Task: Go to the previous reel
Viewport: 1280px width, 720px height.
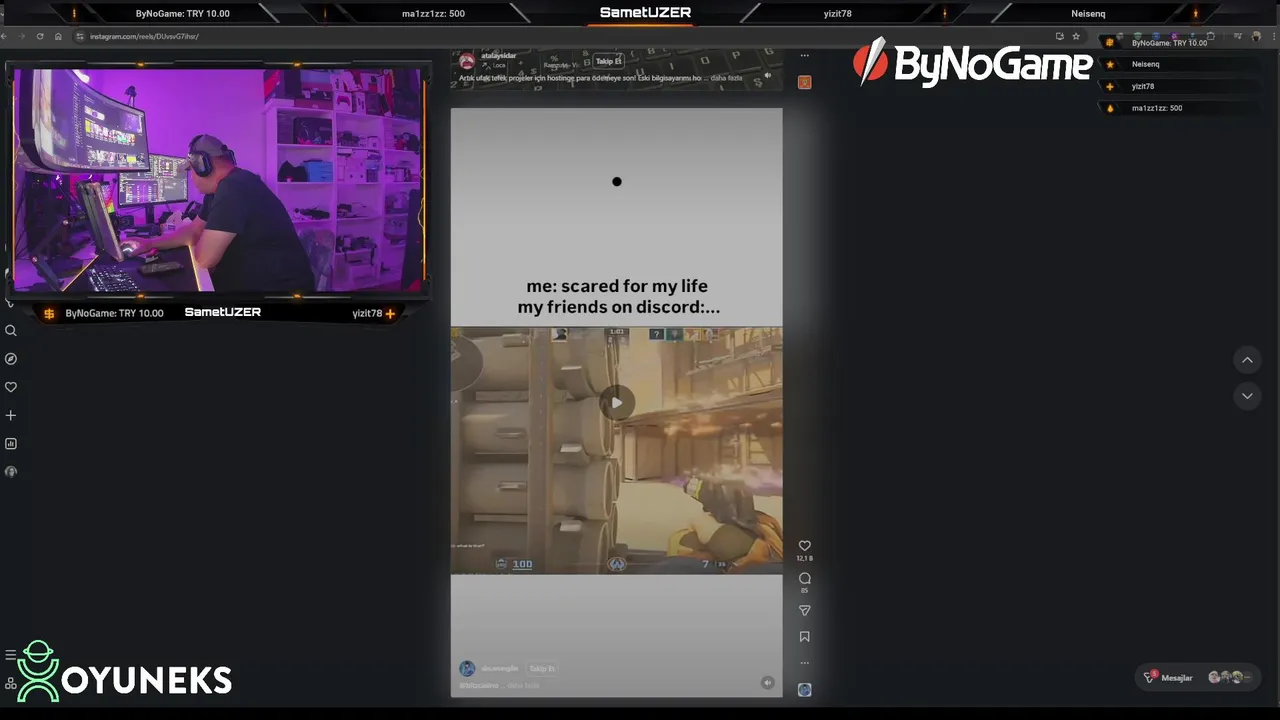Action: point(1247,359)
